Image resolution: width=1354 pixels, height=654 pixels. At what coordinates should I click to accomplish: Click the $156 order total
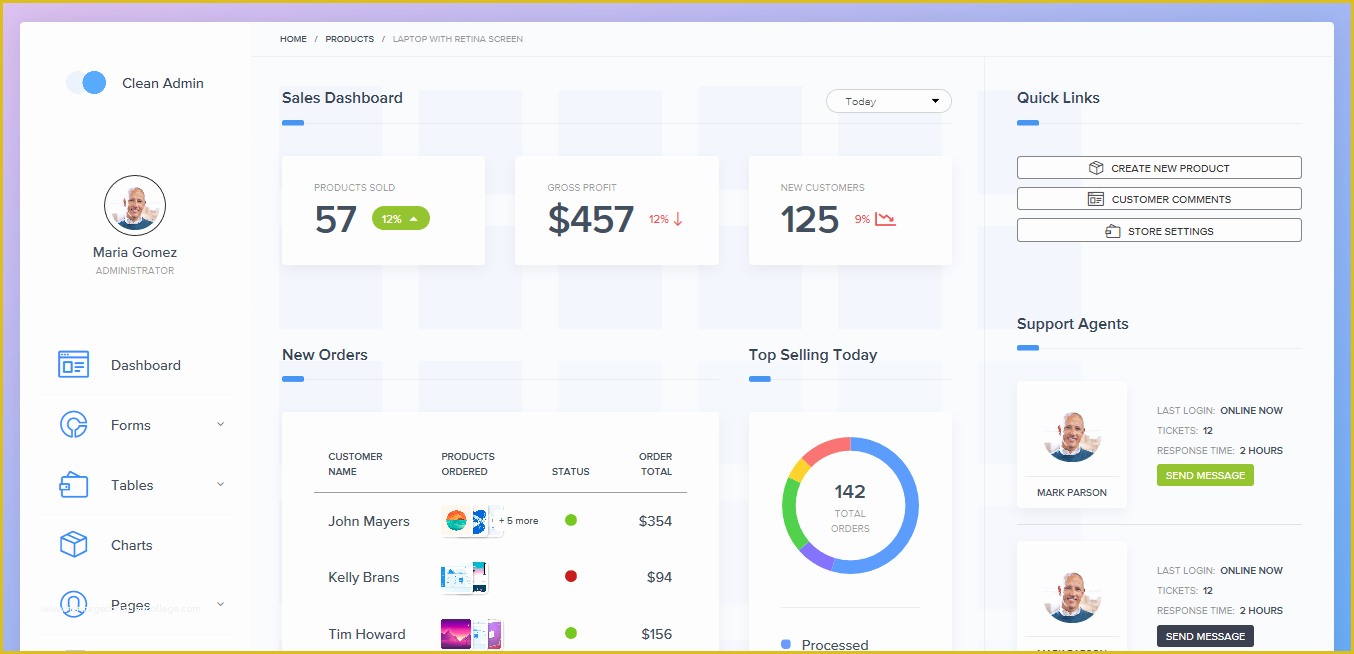pos(655,634)
